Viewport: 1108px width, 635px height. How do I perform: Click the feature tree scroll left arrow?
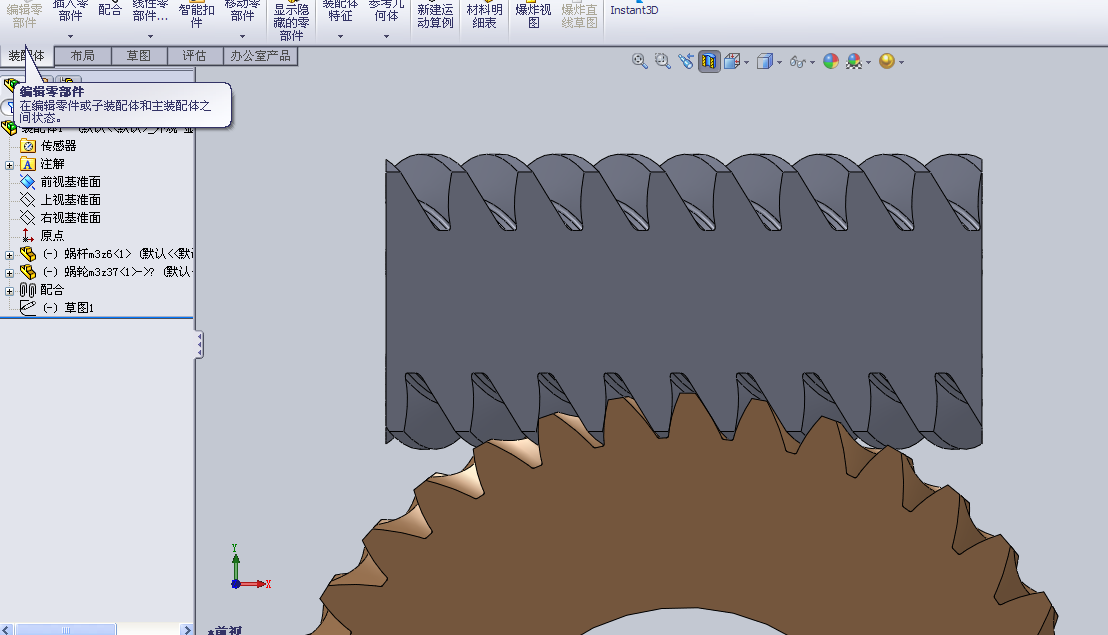click(6, 629)
